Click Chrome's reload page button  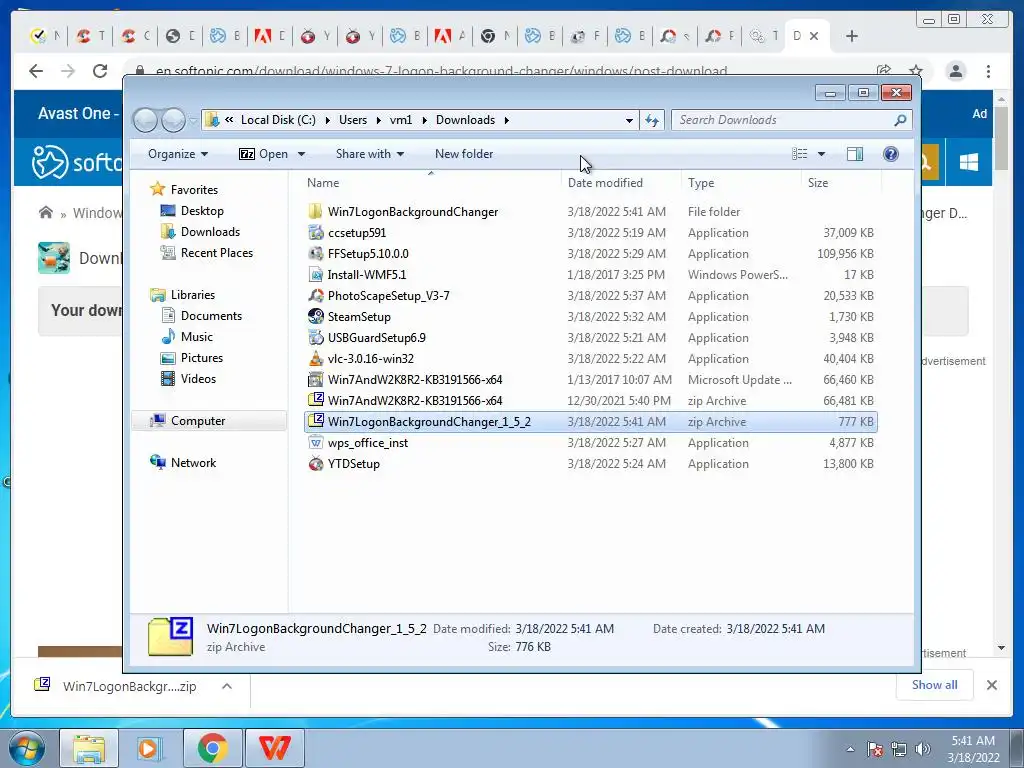coord(100,71)
